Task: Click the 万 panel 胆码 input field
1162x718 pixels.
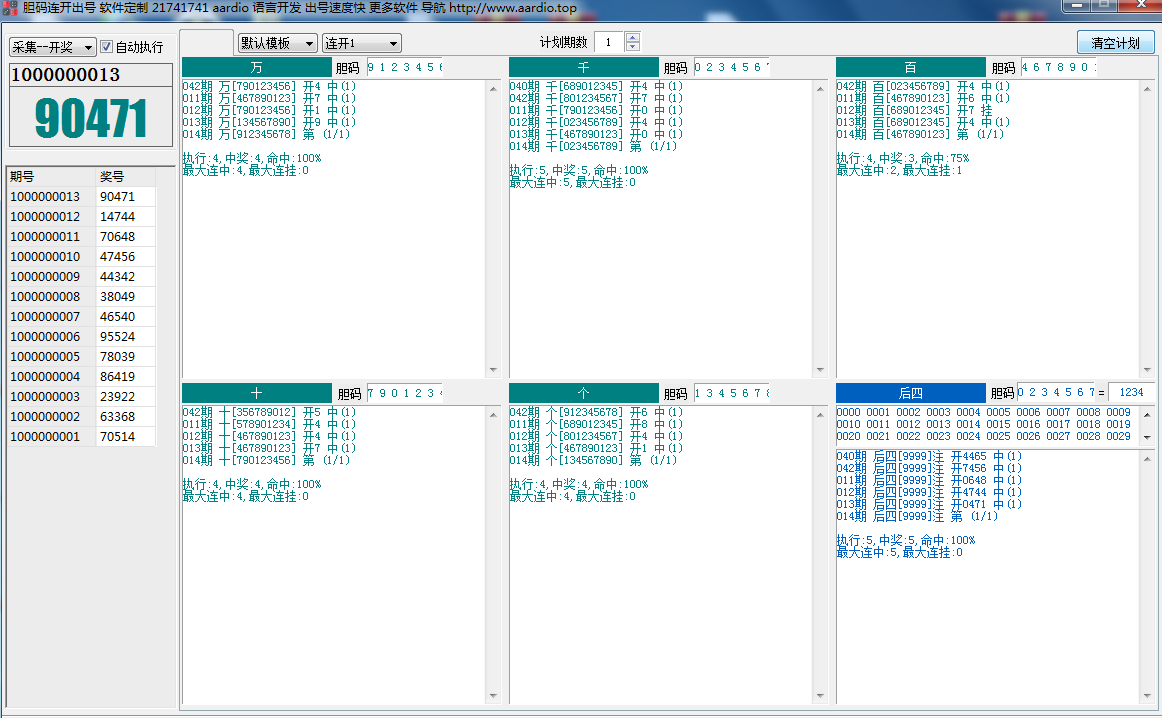Action: 405,67
